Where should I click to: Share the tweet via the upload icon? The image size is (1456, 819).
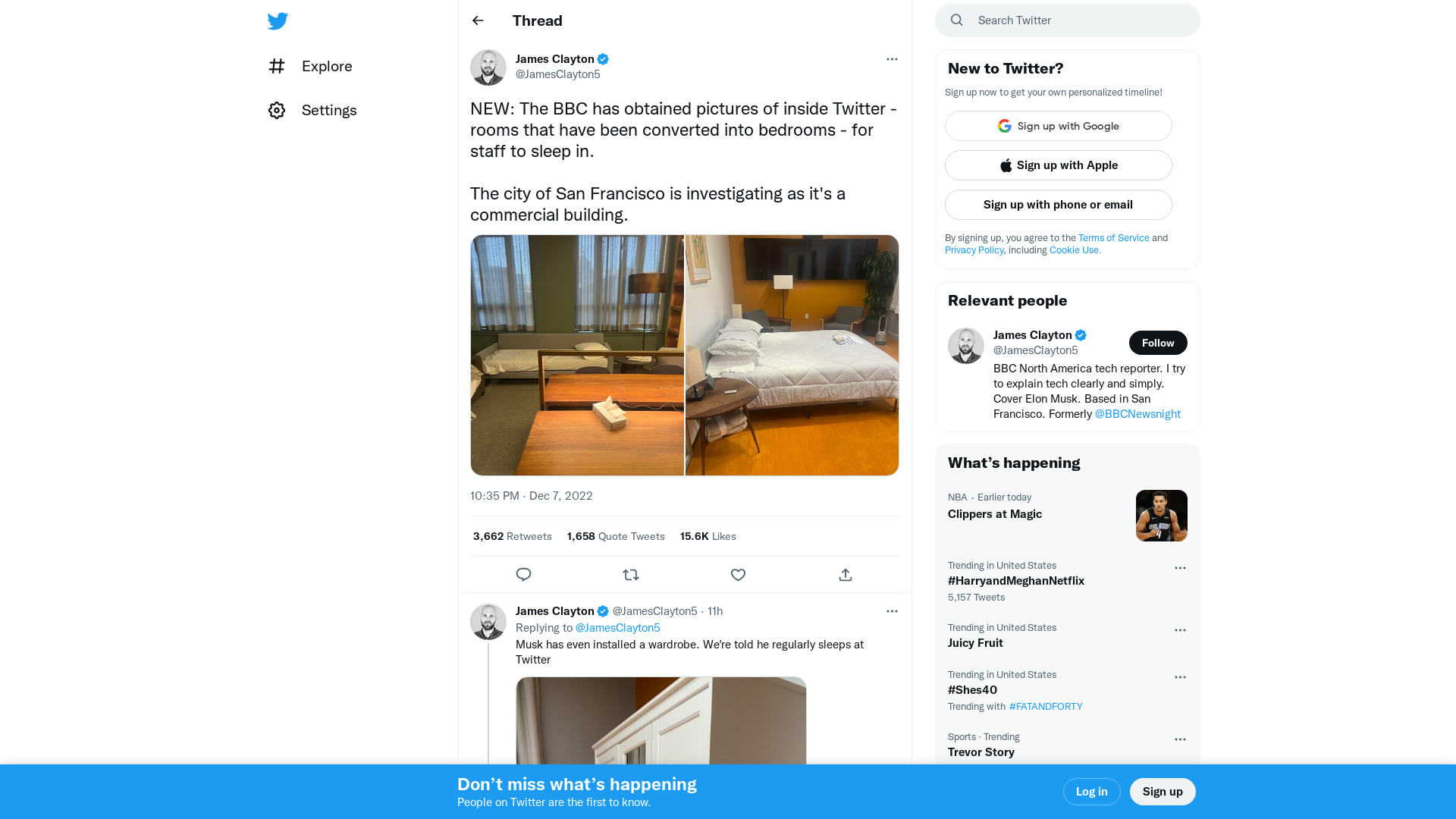[x=845, y=575]
